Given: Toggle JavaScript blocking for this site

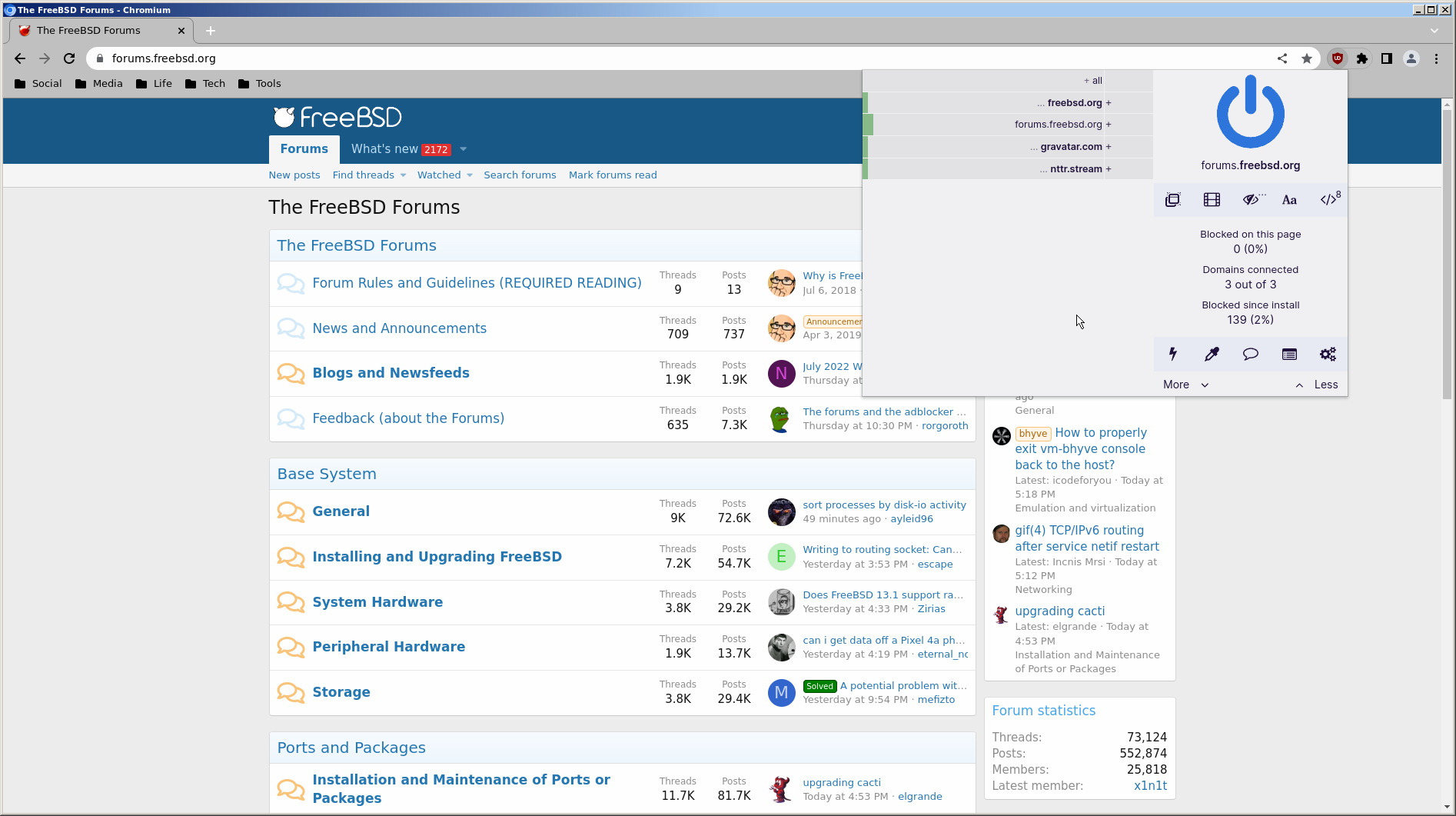Looking at the screenshot, I should pyautogui.click(x=1328, y=200).
